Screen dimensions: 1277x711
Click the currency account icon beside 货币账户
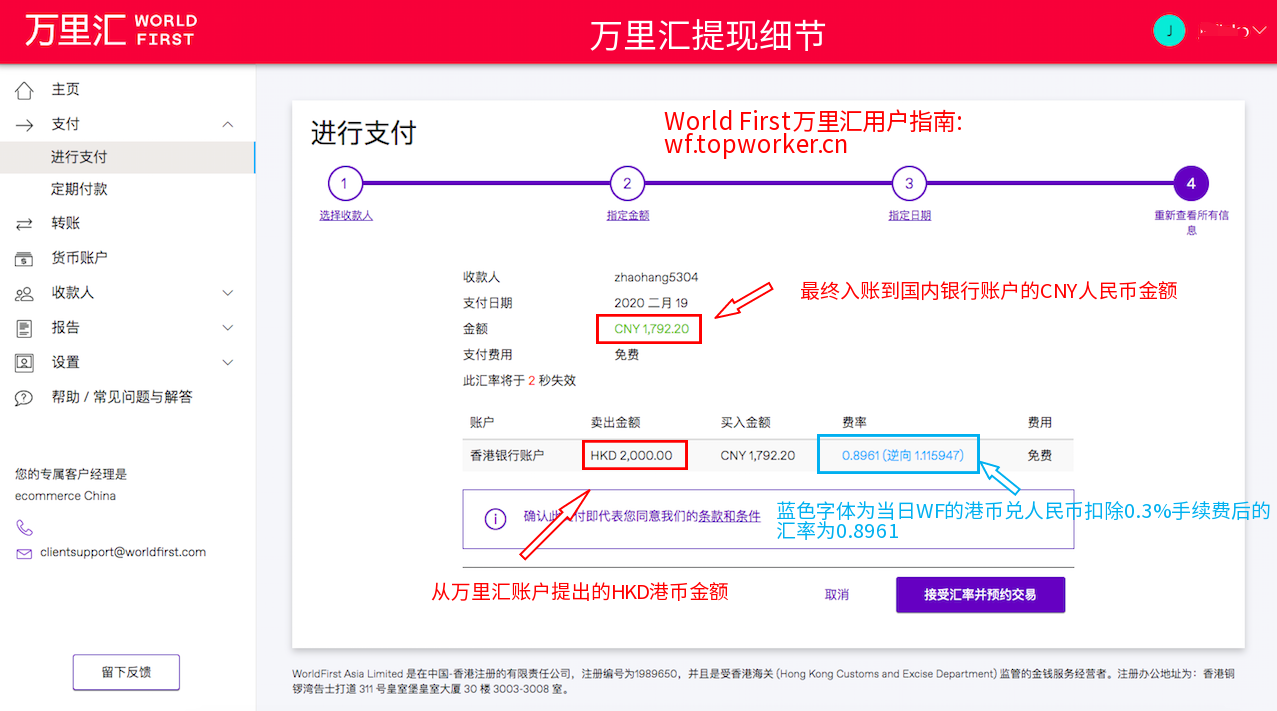pyautogui.click(x=24, y=259)
